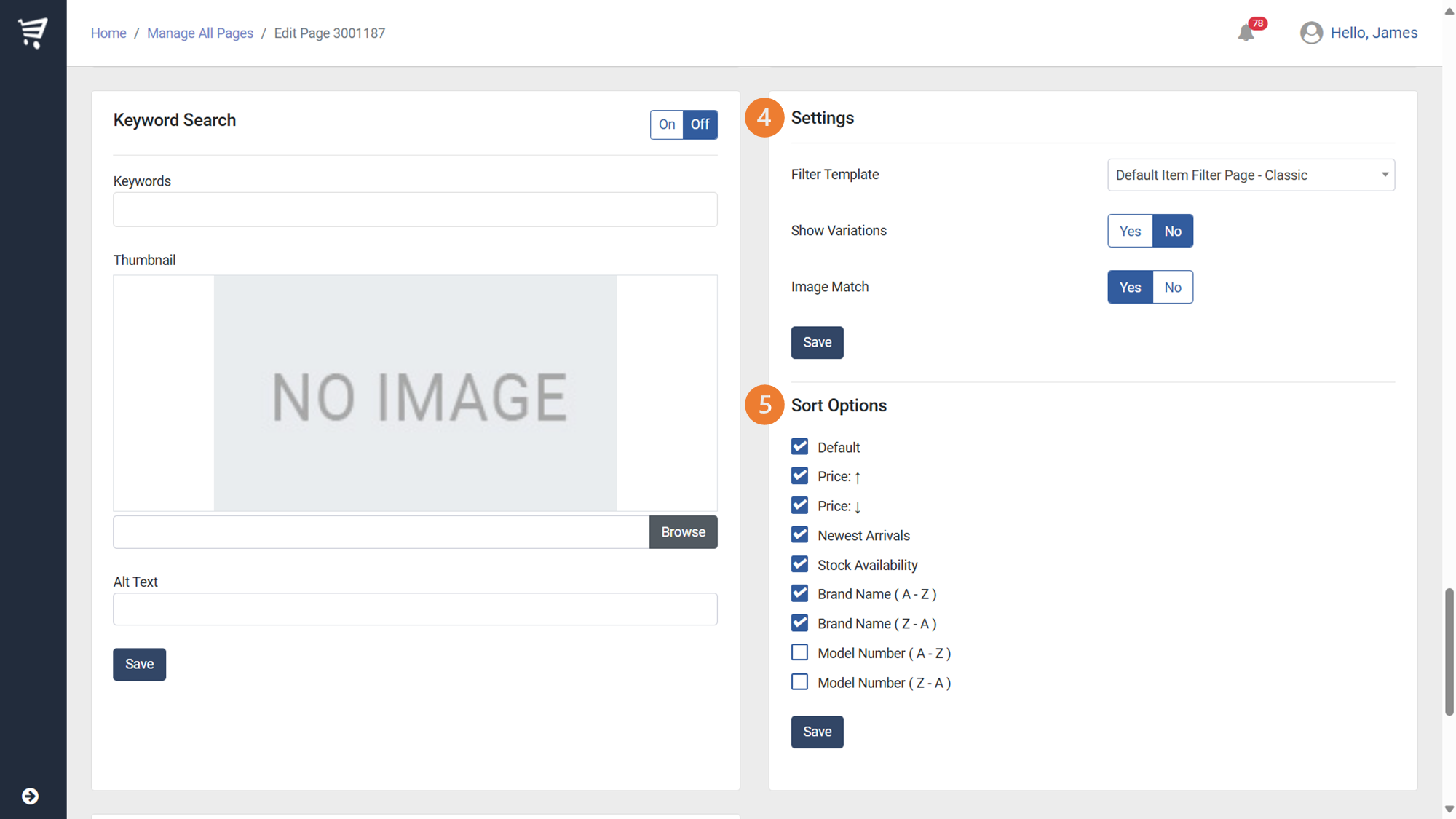Click into the Keywords input field
Viewport: 1456px width, 819px height.
[415, 210]
